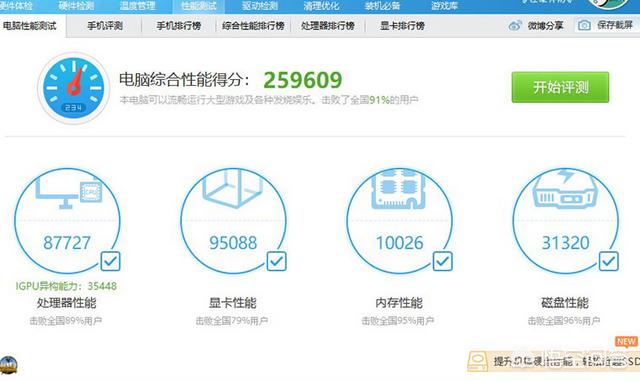The height and width of the screenshot is (381, 640).
Task: Click the processor monitor and CPU icon
Action: coord(69,192)
